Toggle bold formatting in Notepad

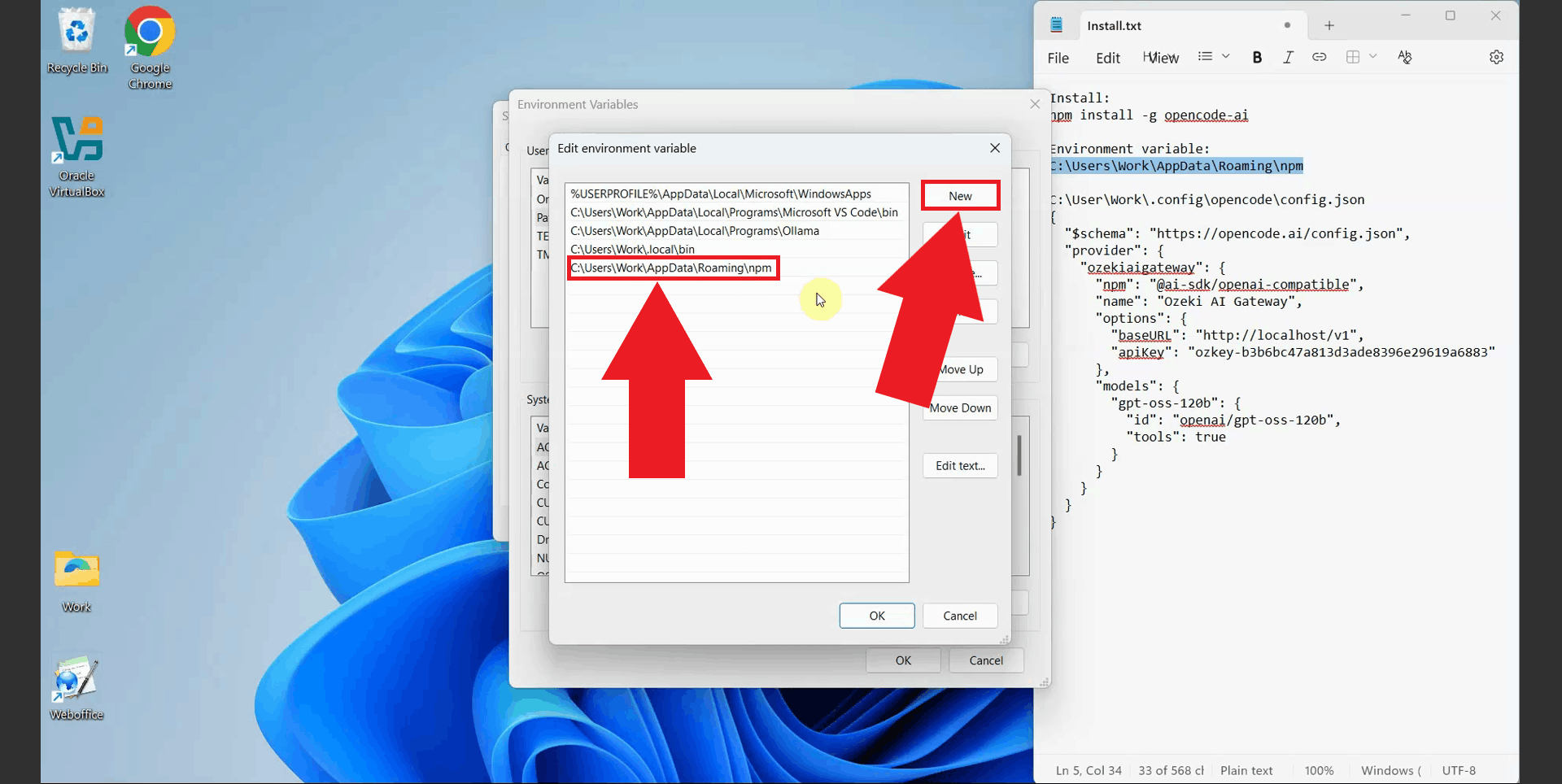1257,57
